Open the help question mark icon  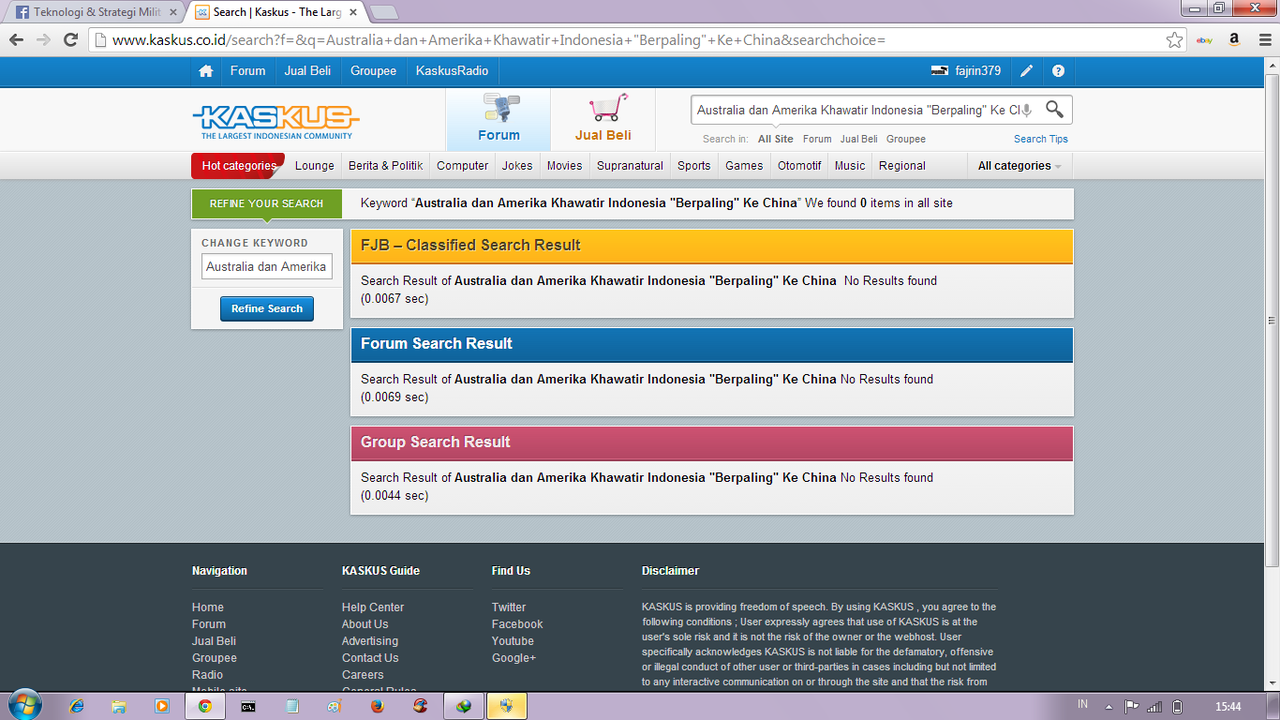point(1058,71)
